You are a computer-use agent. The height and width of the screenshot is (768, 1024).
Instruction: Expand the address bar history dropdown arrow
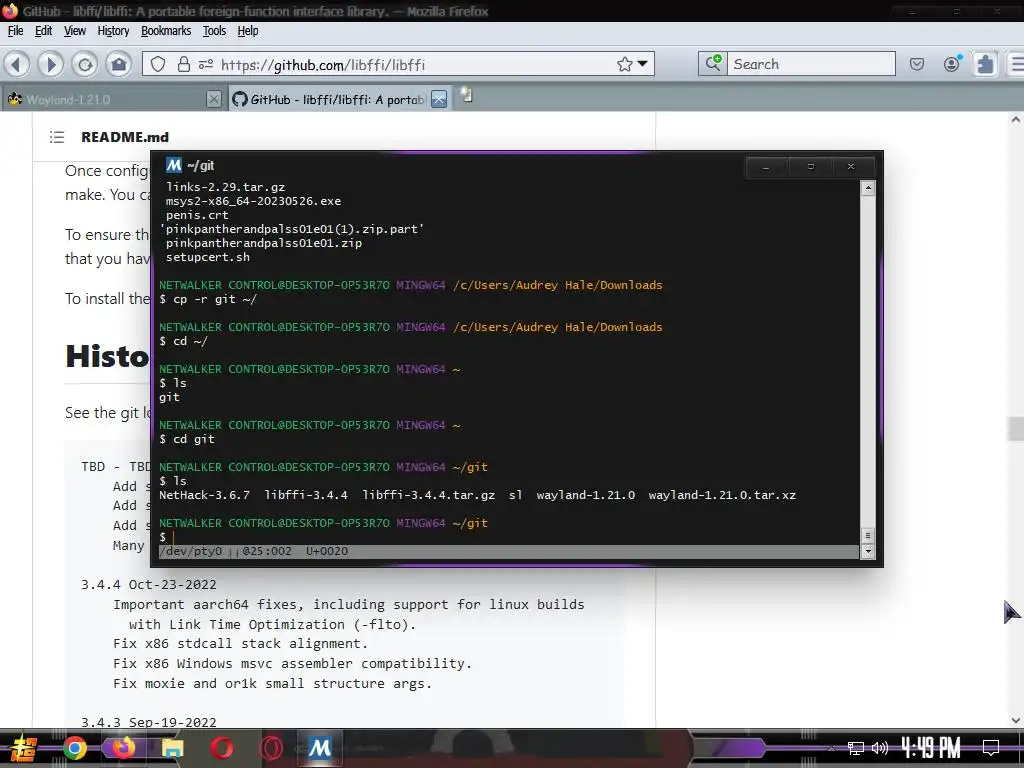643,64
